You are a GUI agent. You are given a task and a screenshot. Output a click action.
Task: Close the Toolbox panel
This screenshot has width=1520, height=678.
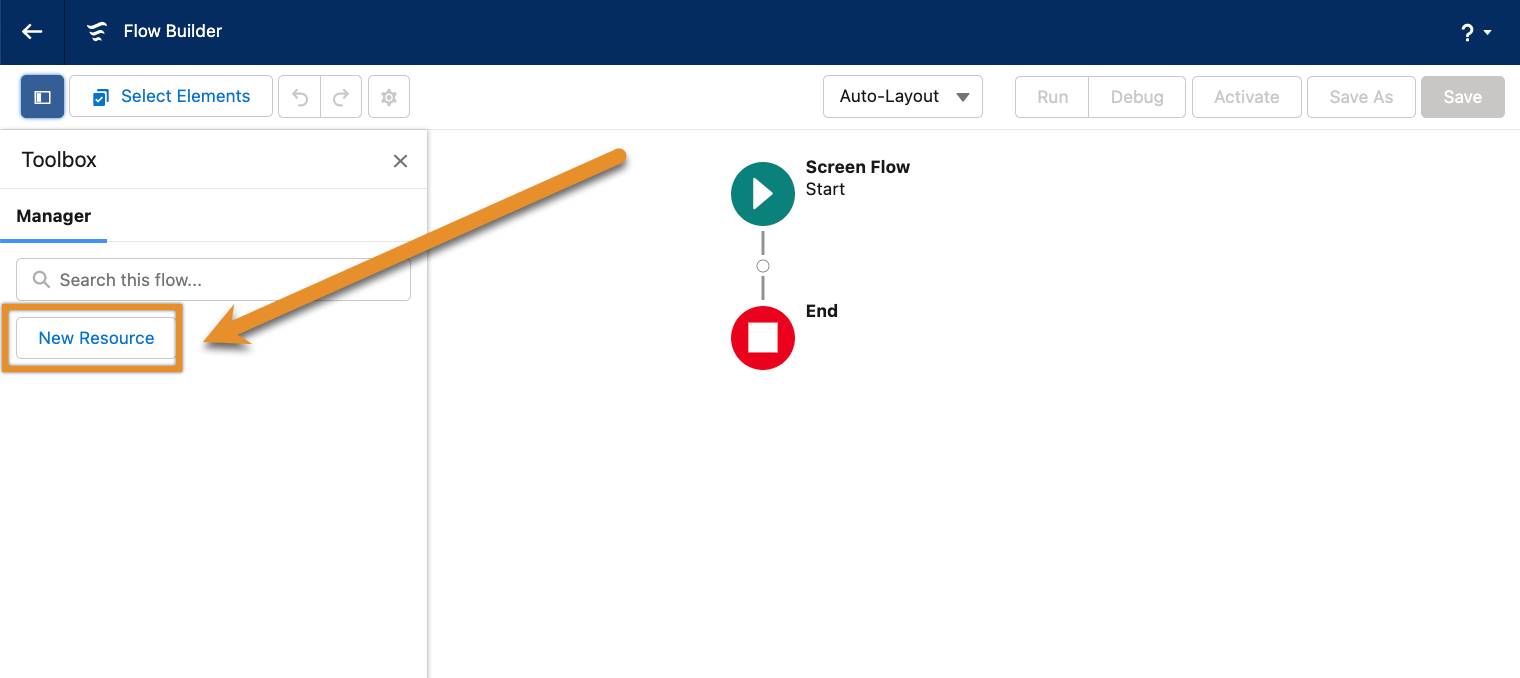(400, 160)
